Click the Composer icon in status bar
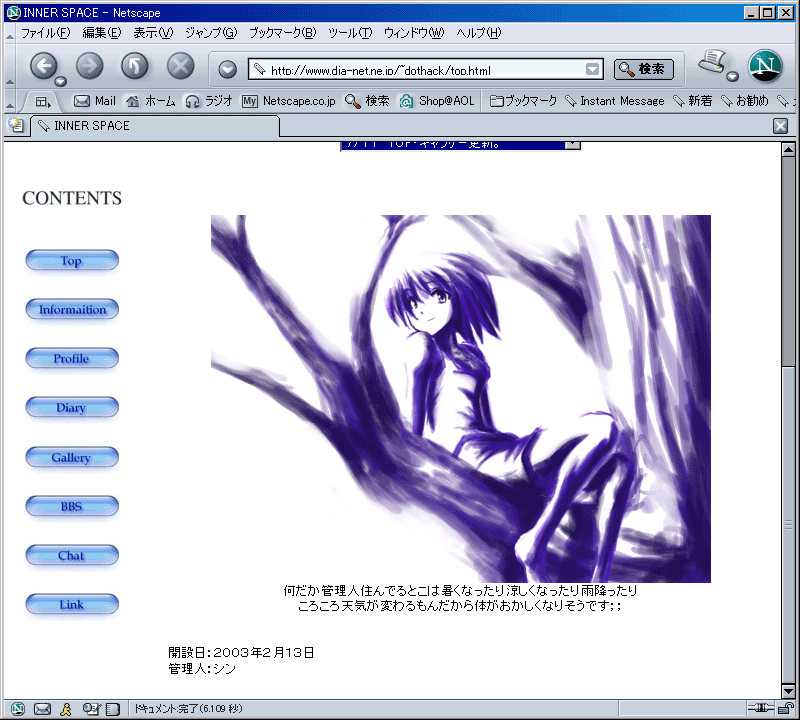The image size is (800, 720). 91,708
